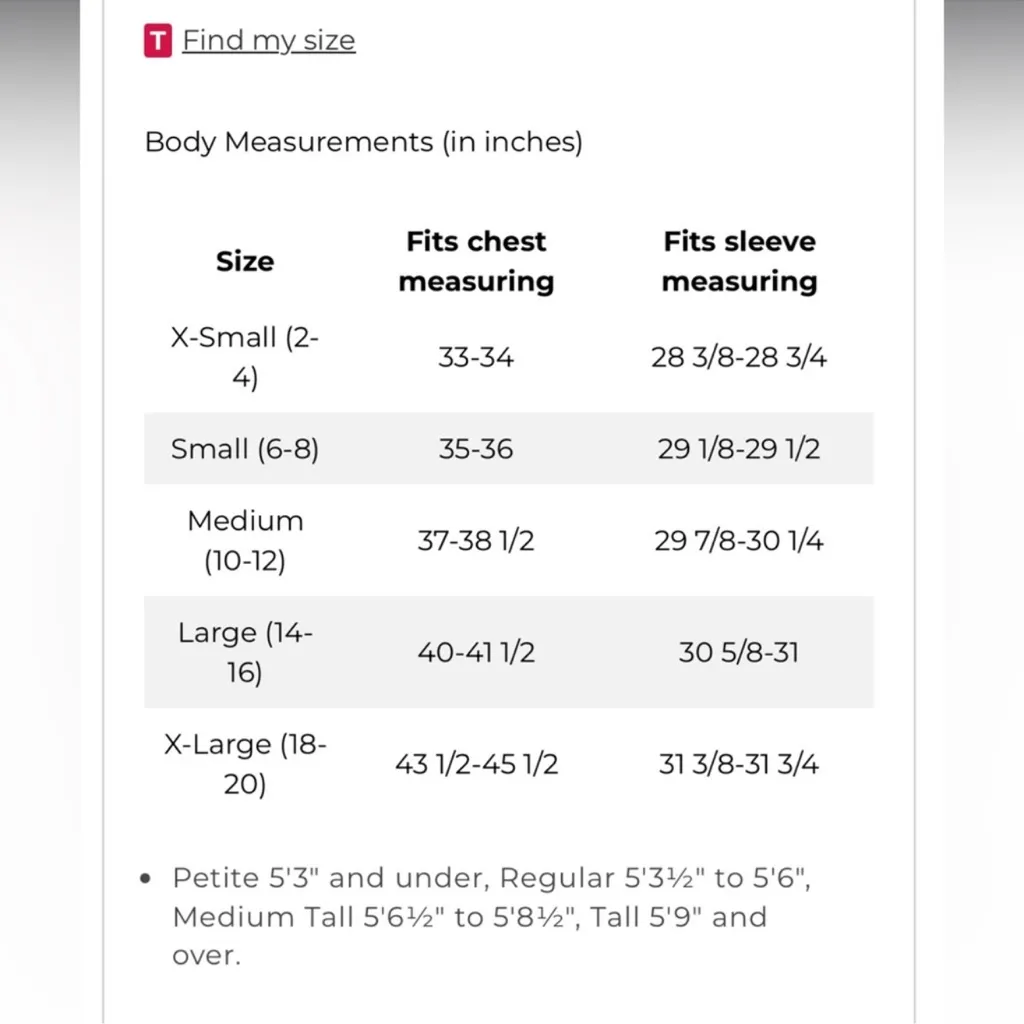The image size is (1024, 1024).
Task: Select the X-Small (2-4) size row label
Action: pos(245,359)
